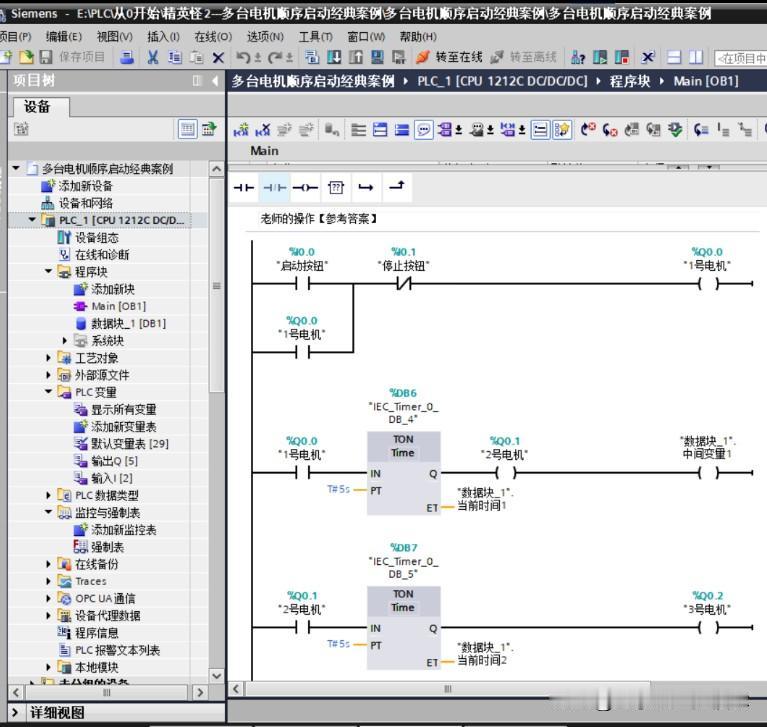Insert open branch instruction
767x727 pixels.
(366, 187)
